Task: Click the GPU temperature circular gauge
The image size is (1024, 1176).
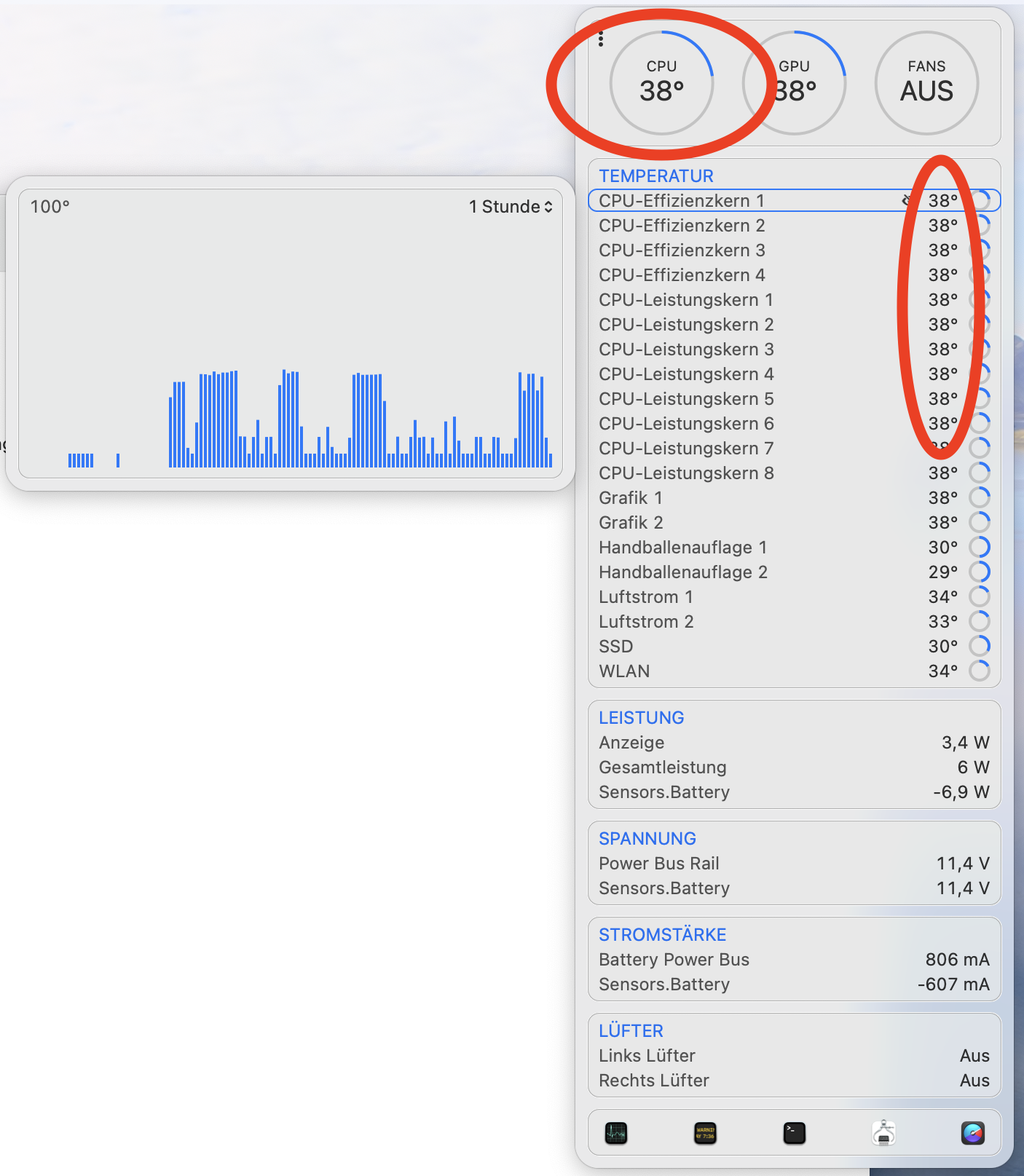Action: [794, 83]
